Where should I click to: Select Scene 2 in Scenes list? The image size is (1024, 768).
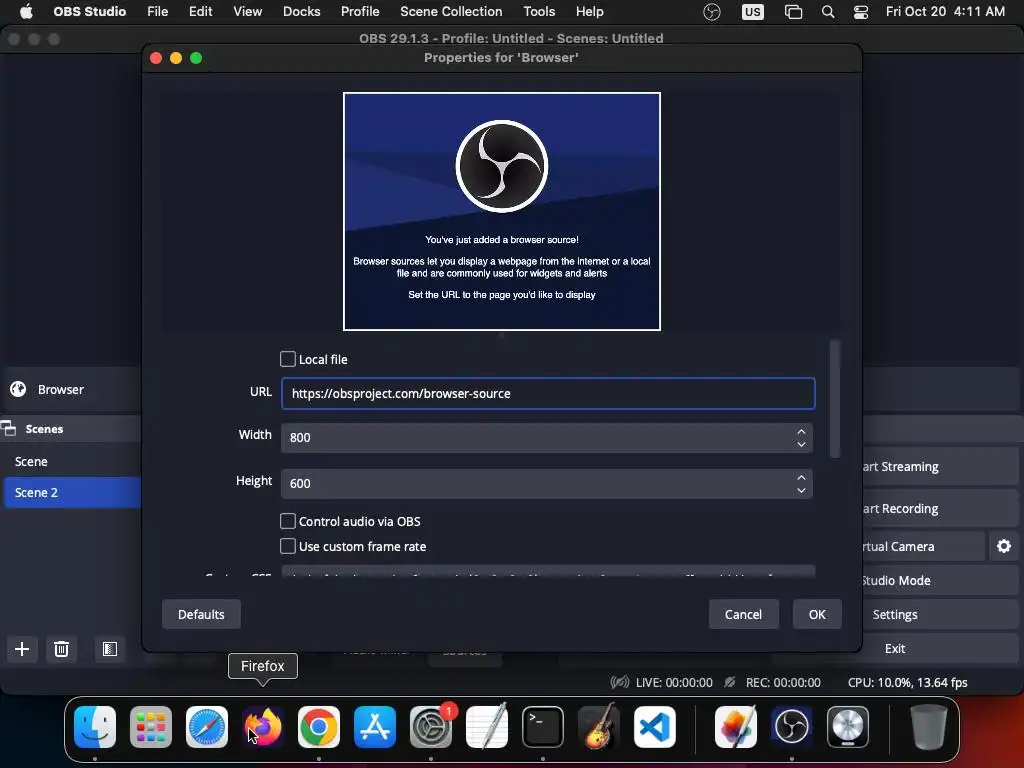[72, 492]
